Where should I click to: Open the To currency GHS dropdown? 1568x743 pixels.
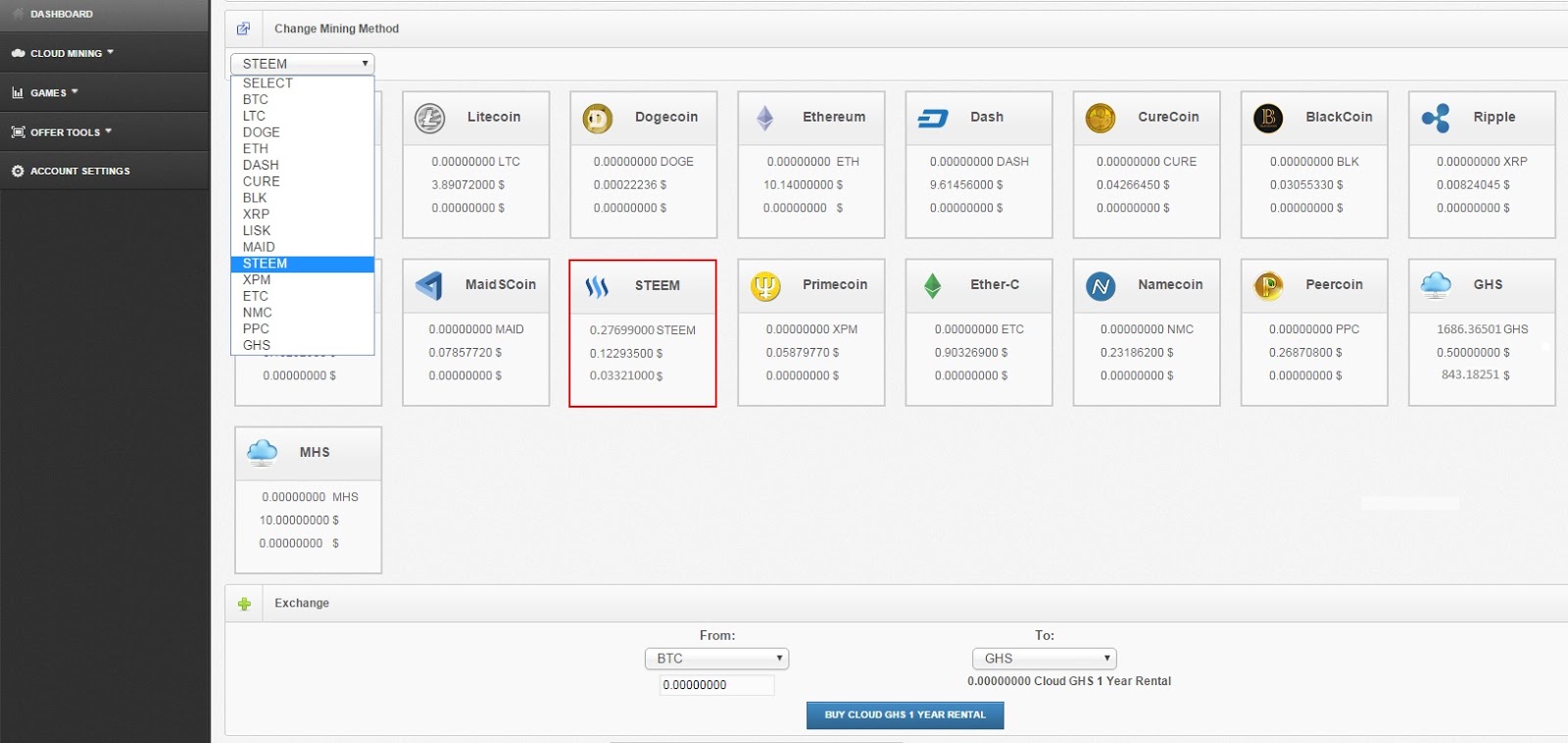(1044, 659)
